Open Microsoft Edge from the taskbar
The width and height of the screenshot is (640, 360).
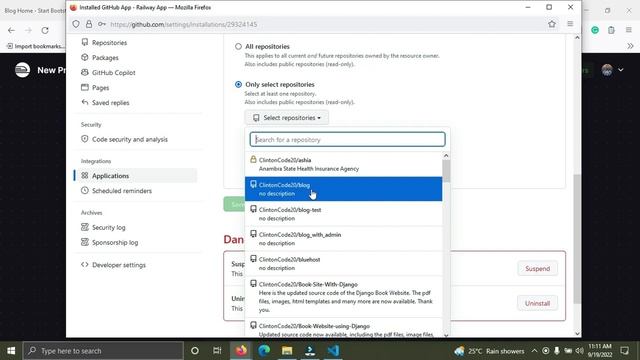tap(264, 351)
